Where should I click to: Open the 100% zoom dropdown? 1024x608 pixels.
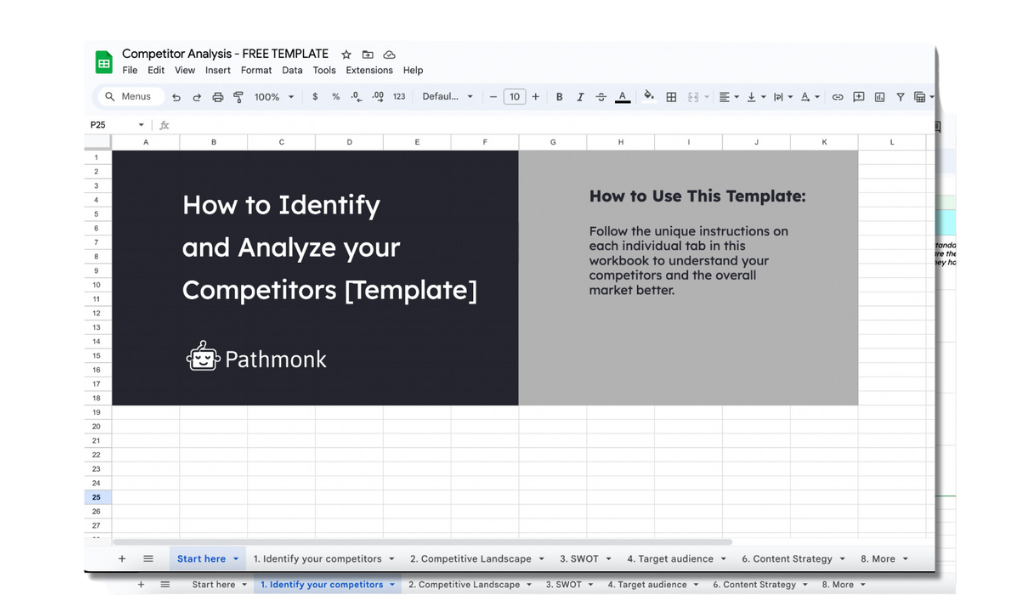tap(273, 97)
